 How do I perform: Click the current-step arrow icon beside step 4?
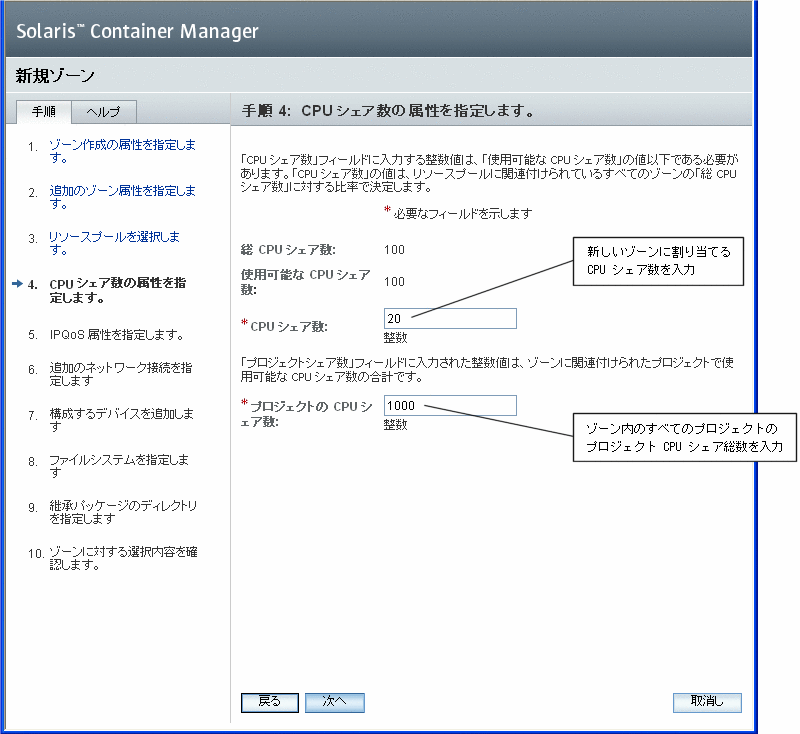click(18, 283)
